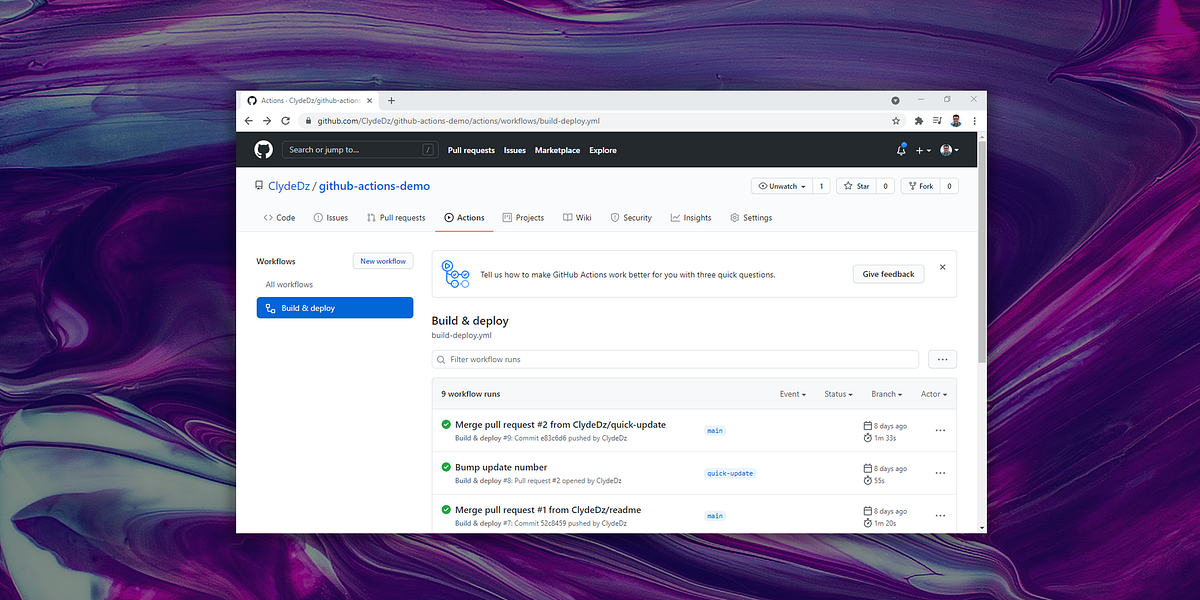Screen dimensions: 1200x600
Task: Show All workflows list
Action: (x=289, y=284)
